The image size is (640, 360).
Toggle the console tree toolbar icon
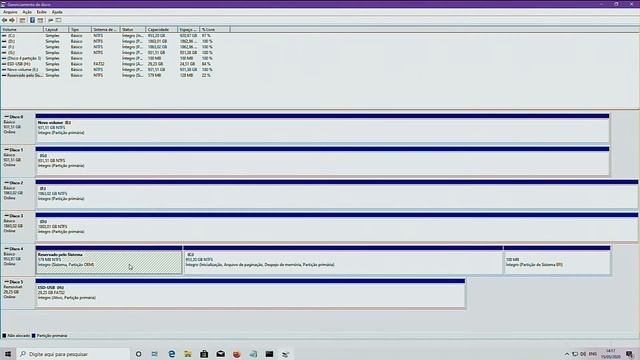pyautogui.click(x=22, y=20)
